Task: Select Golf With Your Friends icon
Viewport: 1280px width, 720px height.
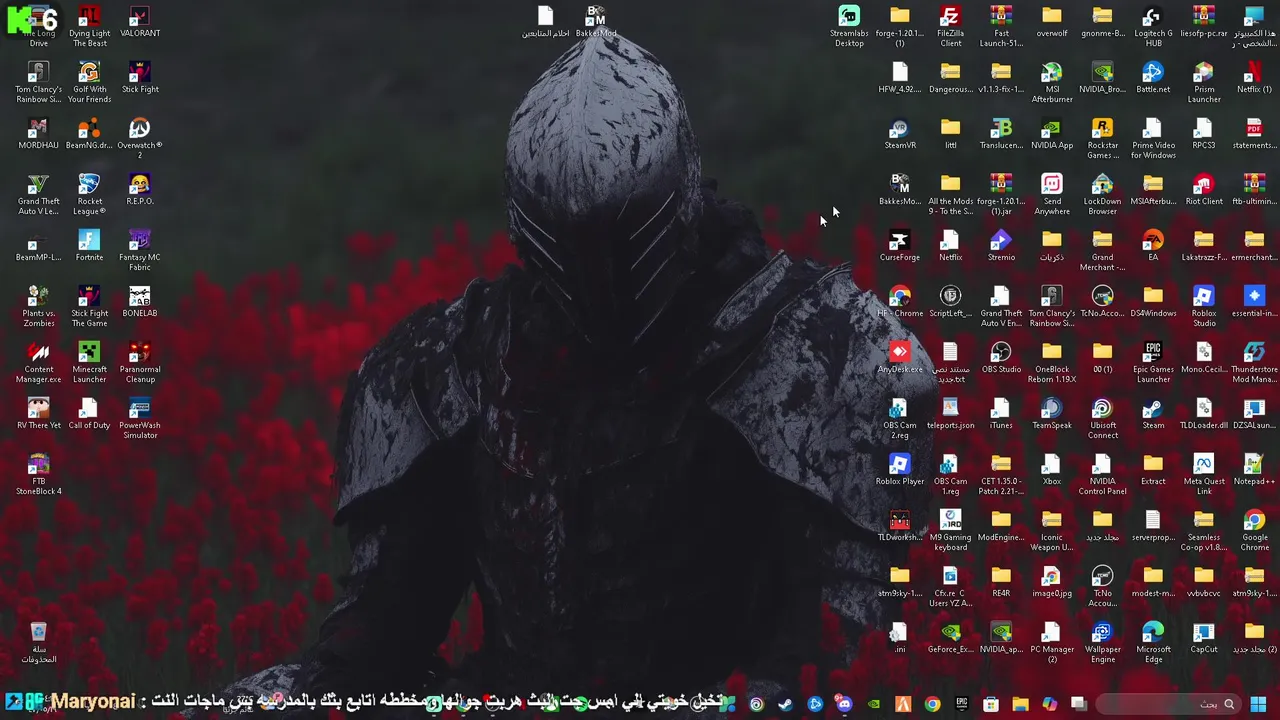Action: tap(89, 82)
